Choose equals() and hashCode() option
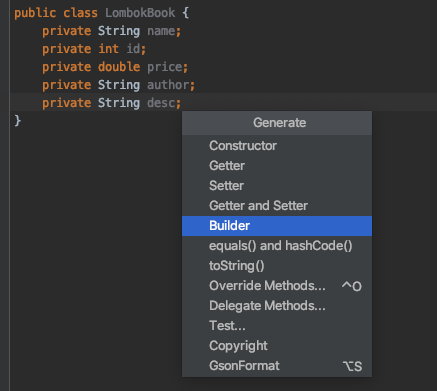This screenshot has height=391, width=437. pos(277,246)
